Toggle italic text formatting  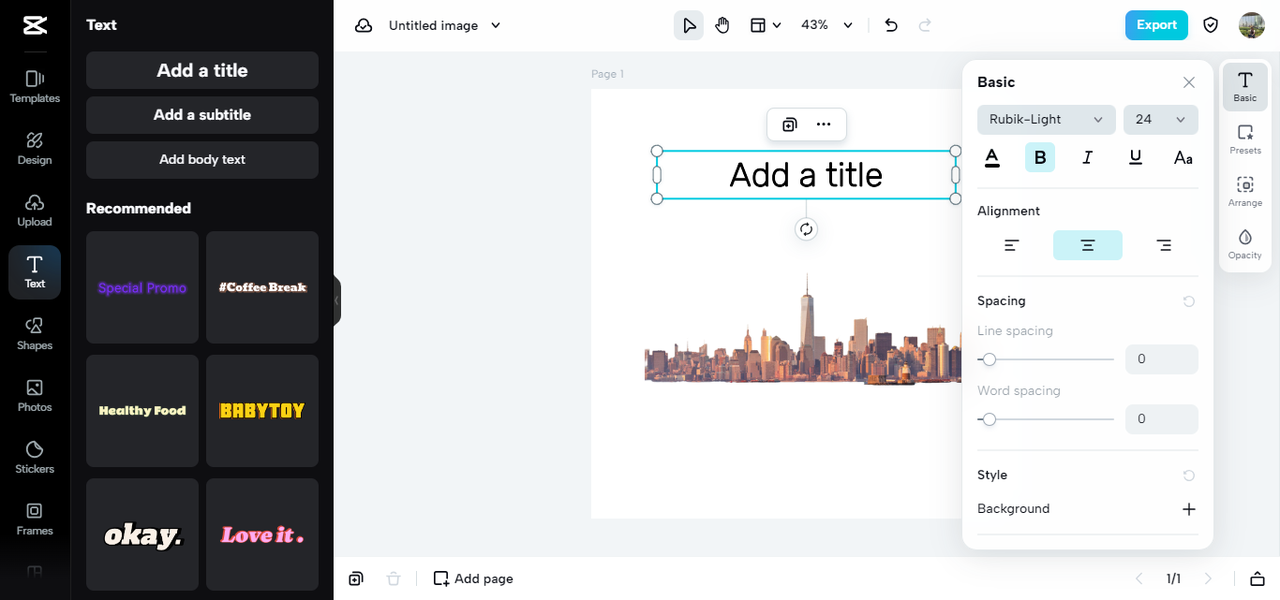[1088, 157]
